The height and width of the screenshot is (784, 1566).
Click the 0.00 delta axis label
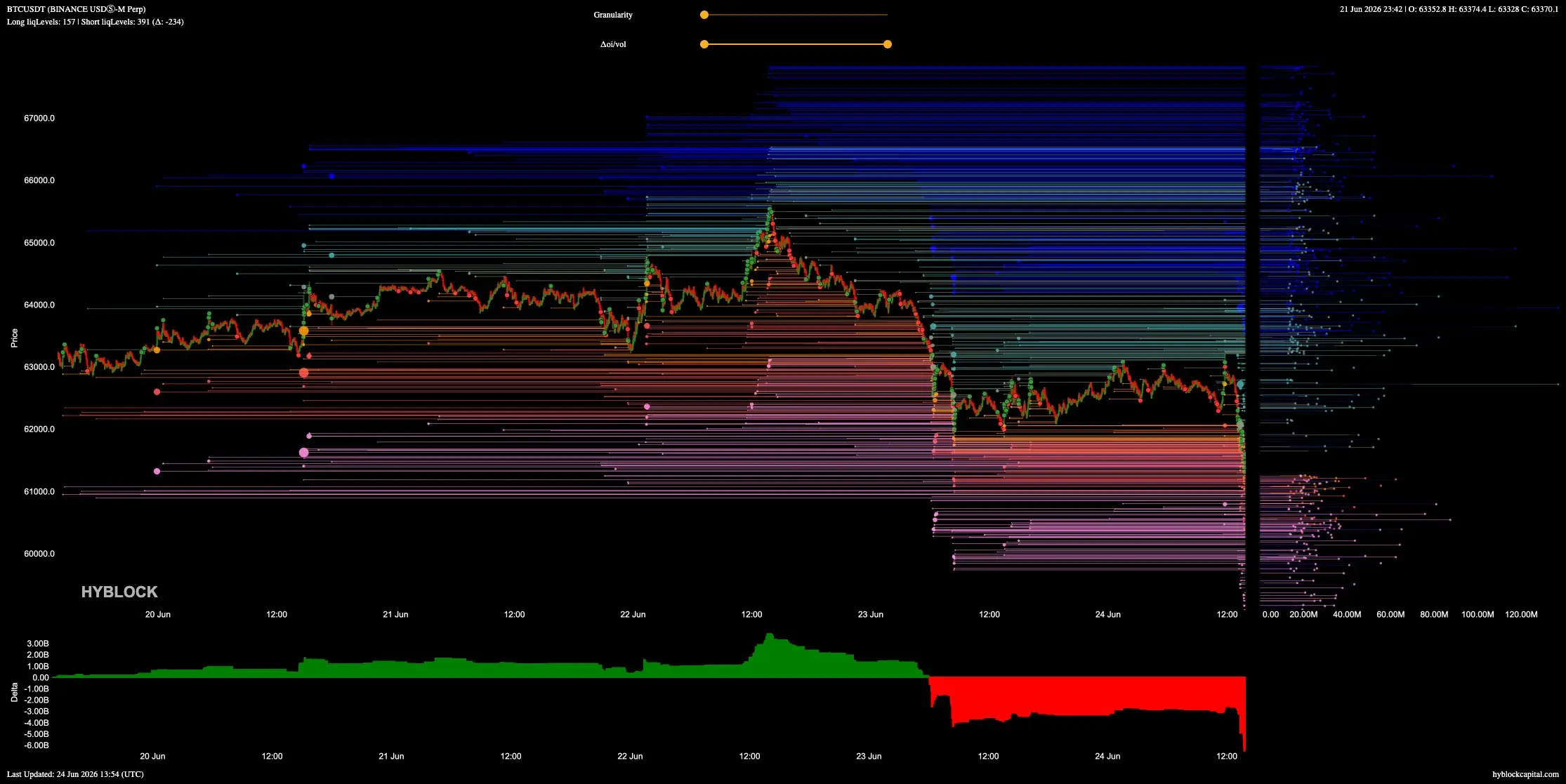click(x=41, y=677)
